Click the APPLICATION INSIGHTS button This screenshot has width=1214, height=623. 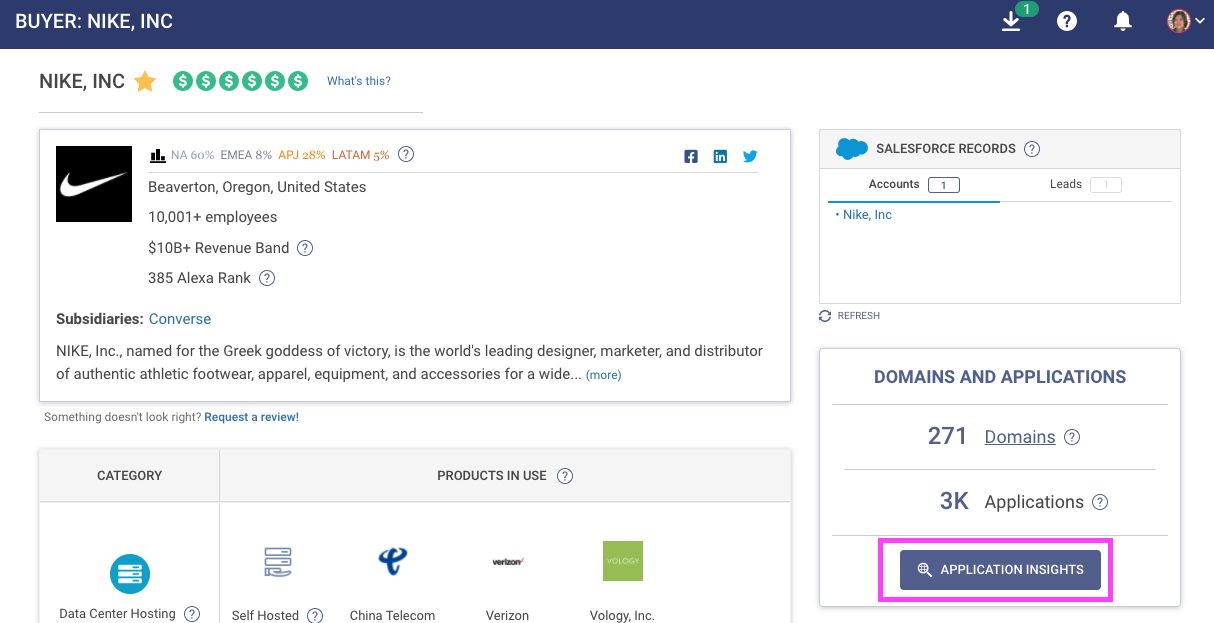(x=1000, y=569)
